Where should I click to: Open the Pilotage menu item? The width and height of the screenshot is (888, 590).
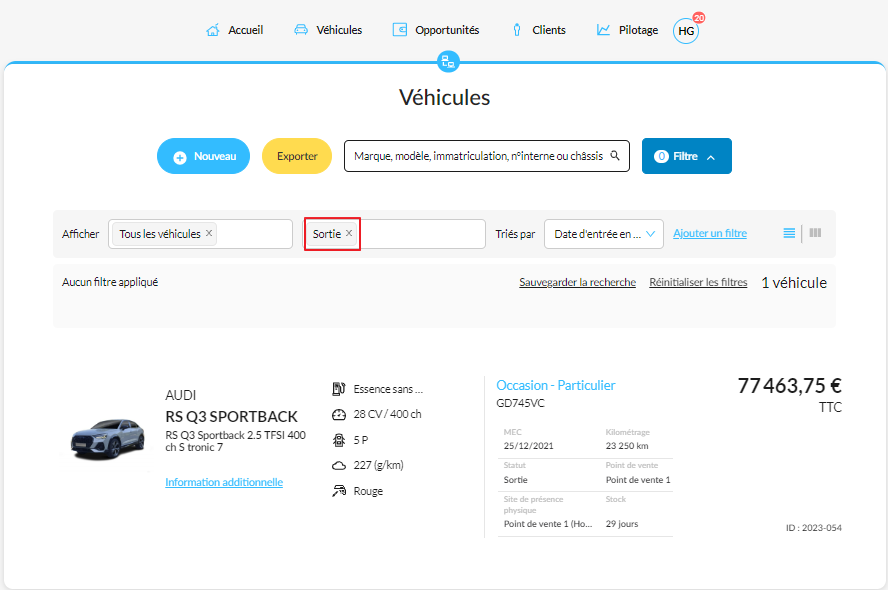tap(627, 30)
